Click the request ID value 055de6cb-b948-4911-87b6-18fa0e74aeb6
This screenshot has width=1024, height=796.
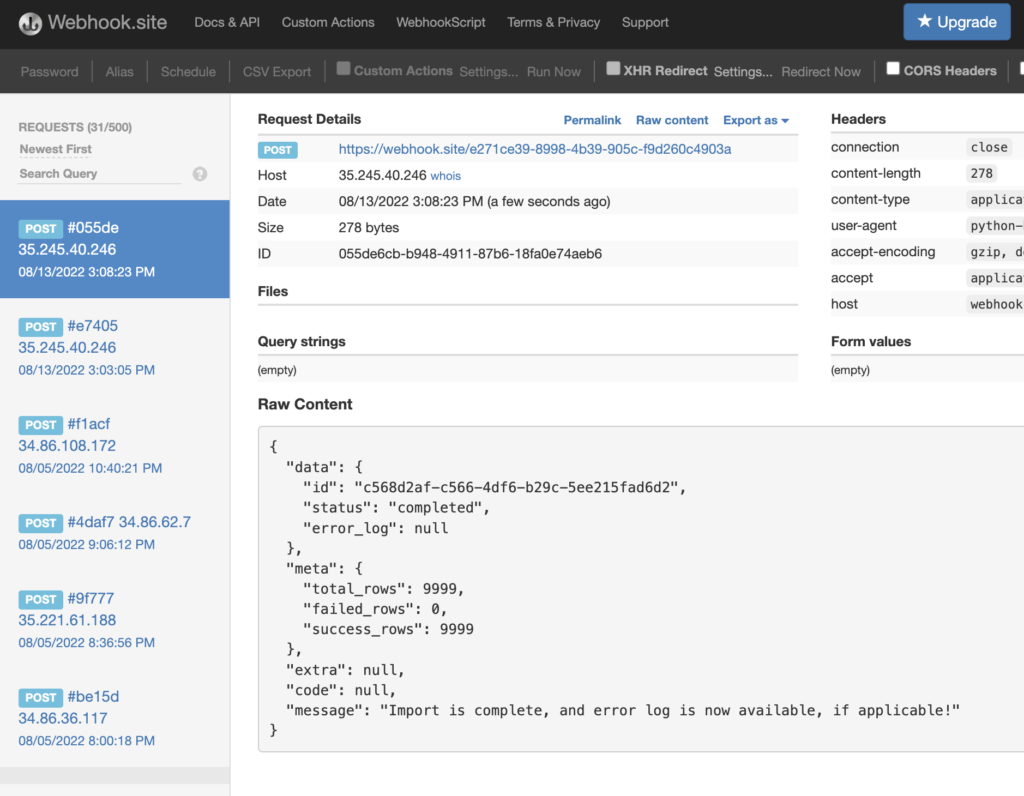coord(470,253)
